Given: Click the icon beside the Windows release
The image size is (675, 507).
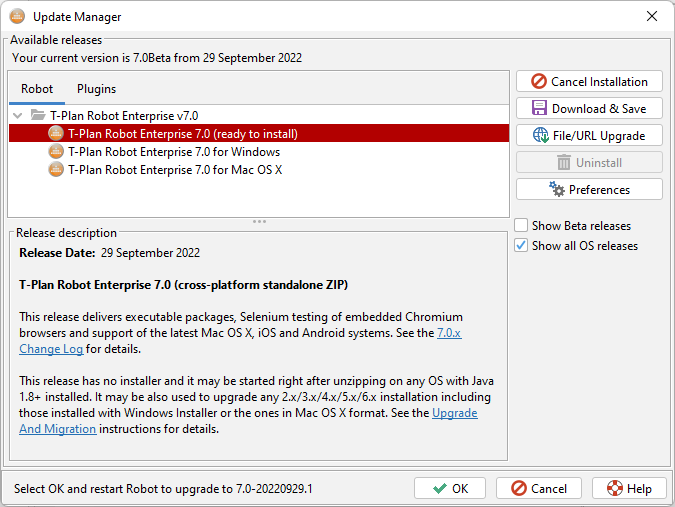Looking at the screenshot, I should pyautogui.click(x=56, y=152).
